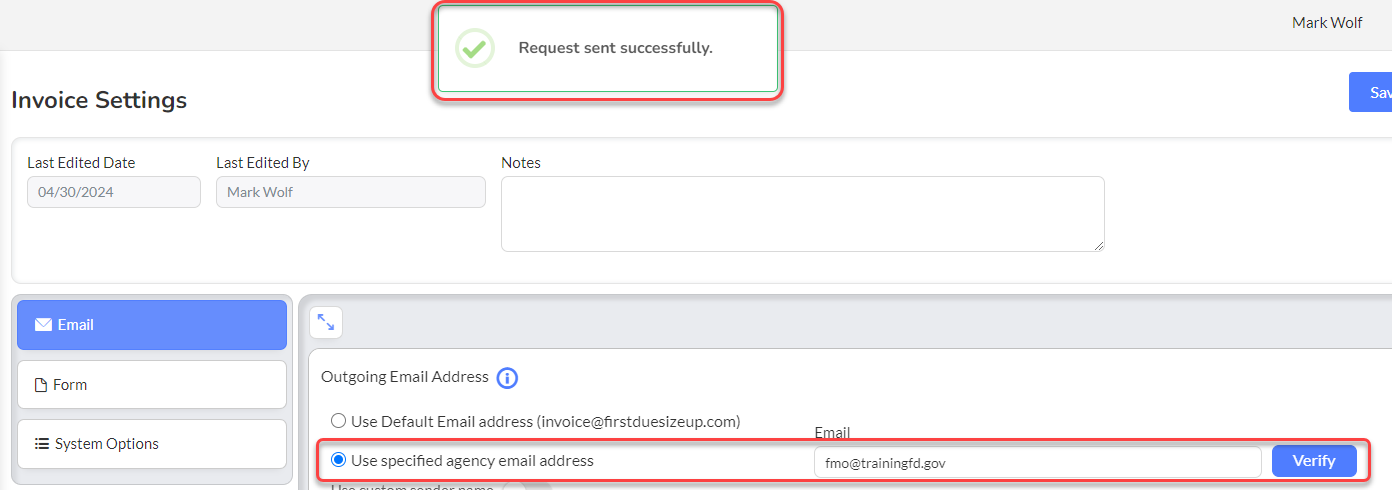The width and height of the screenshot is (1392, 490).
Task: Click the document icon beside Form
Action: click(41, 385)
